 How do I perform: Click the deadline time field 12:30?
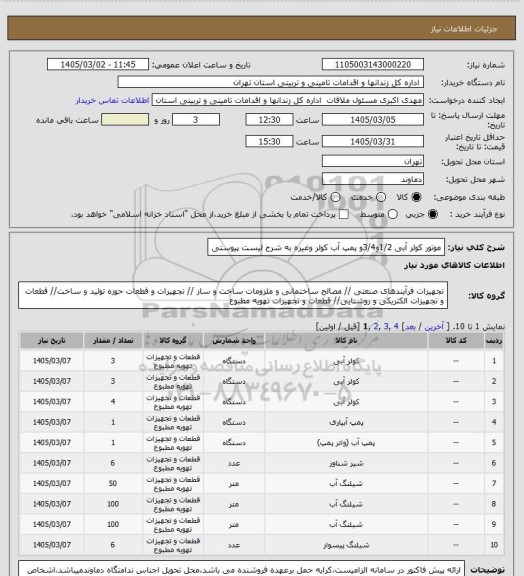click(269, 120)
